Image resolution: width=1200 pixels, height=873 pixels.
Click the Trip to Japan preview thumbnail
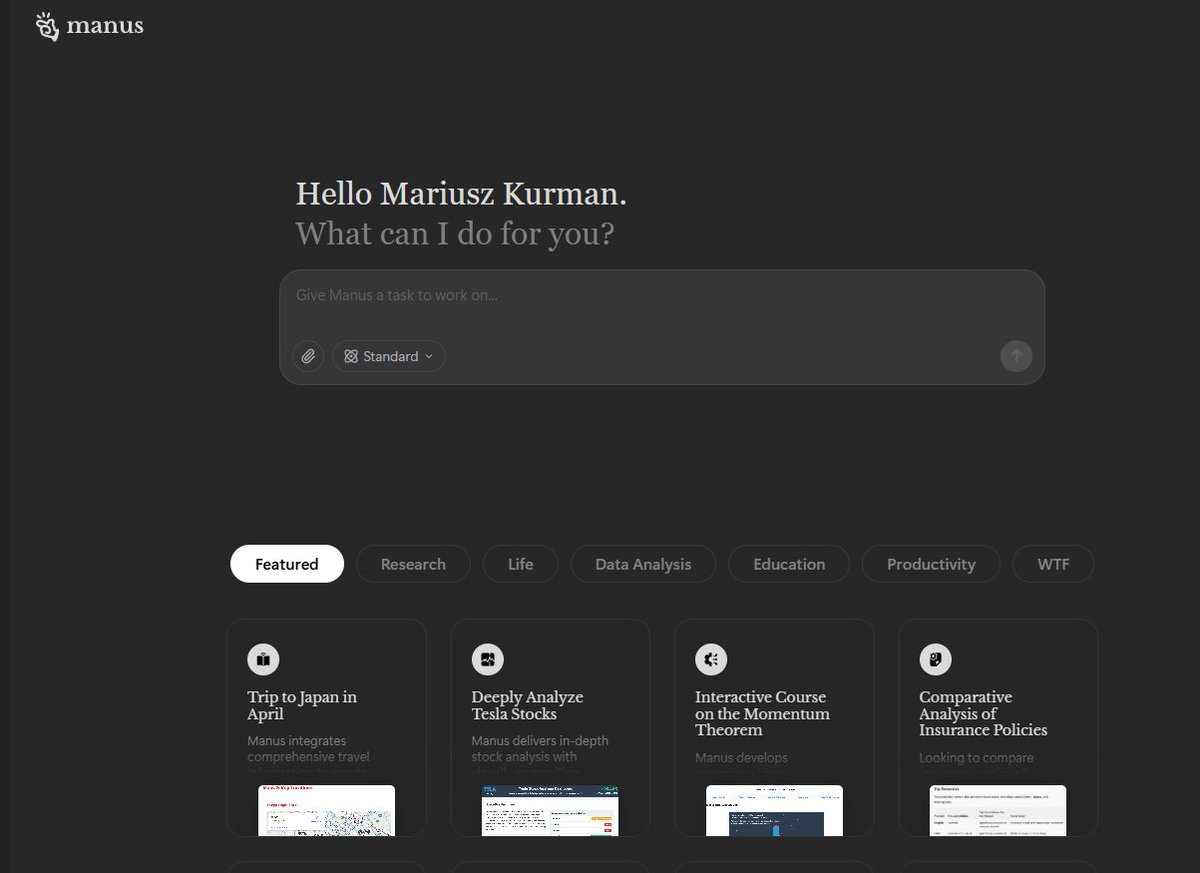coord(326,810)
